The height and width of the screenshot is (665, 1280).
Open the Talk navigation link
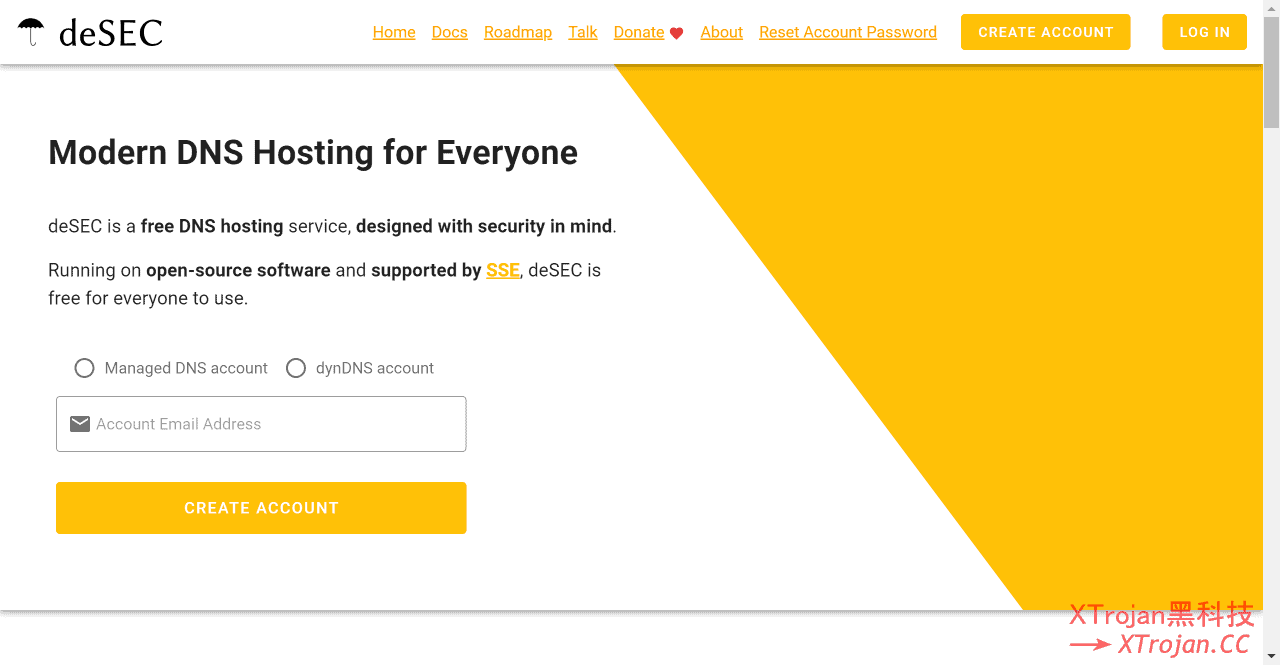click(x=582, y=32)
